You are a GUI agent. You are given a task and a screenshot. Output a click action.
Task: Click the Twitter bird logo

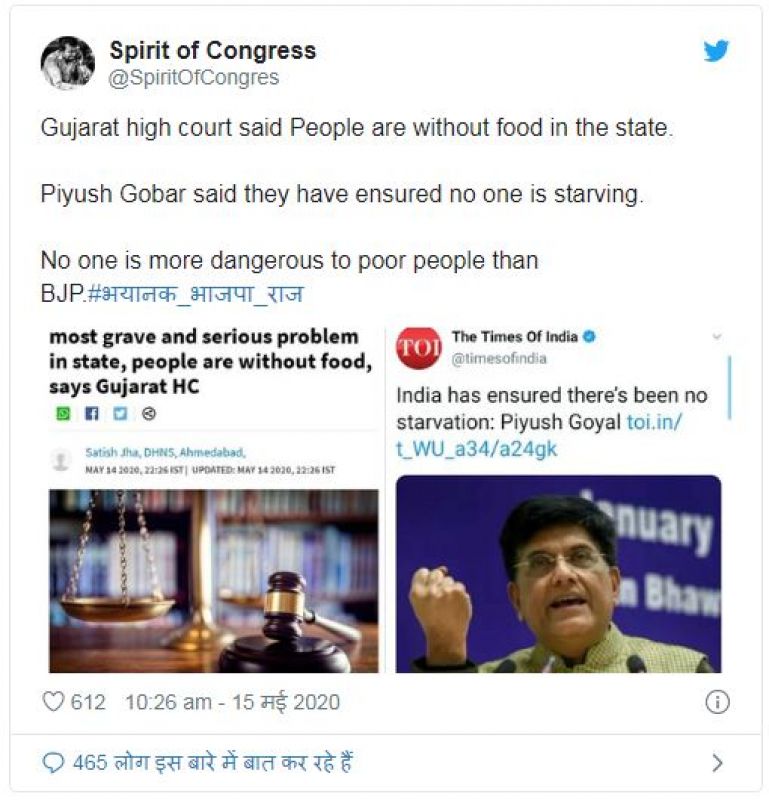tap(716, 52)
